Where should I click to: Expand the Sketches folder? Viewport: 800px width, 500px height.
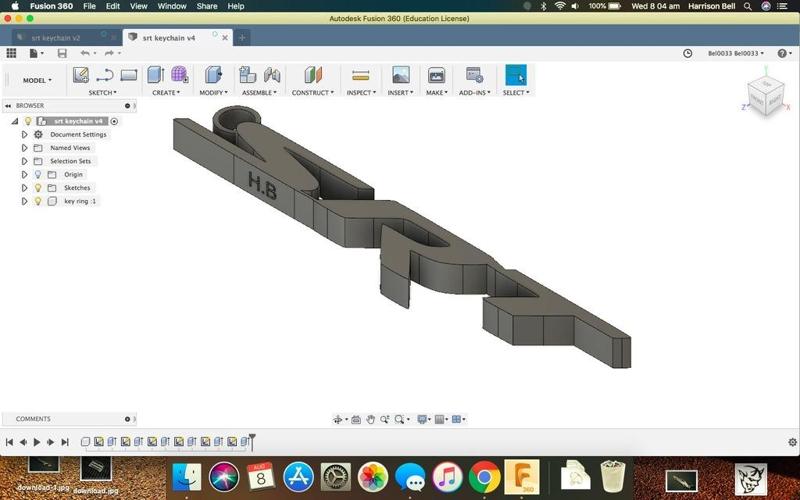coord(24,188)
